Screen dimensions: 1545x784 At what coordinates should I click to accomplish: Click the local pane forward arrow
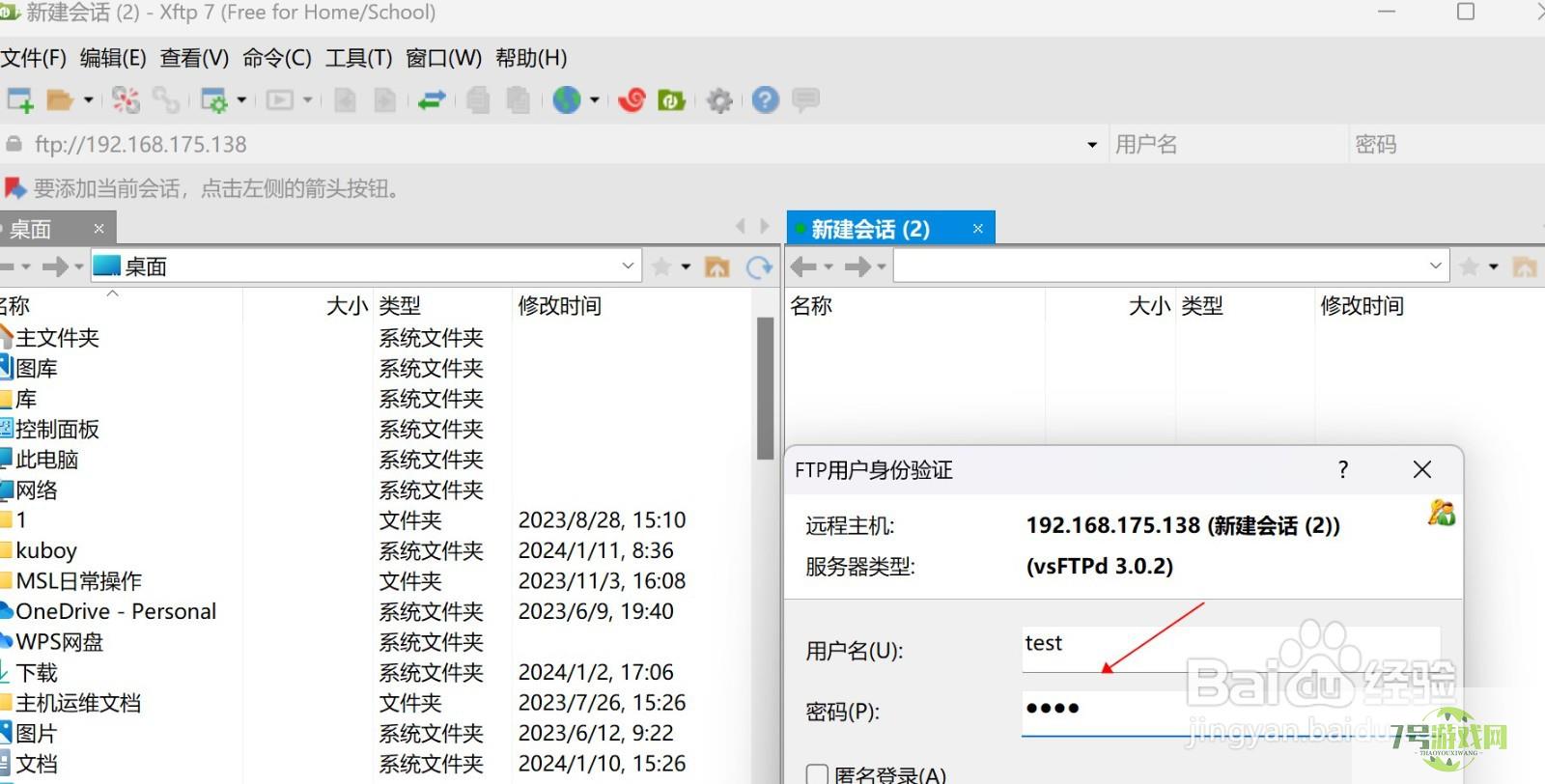point(56,266)
